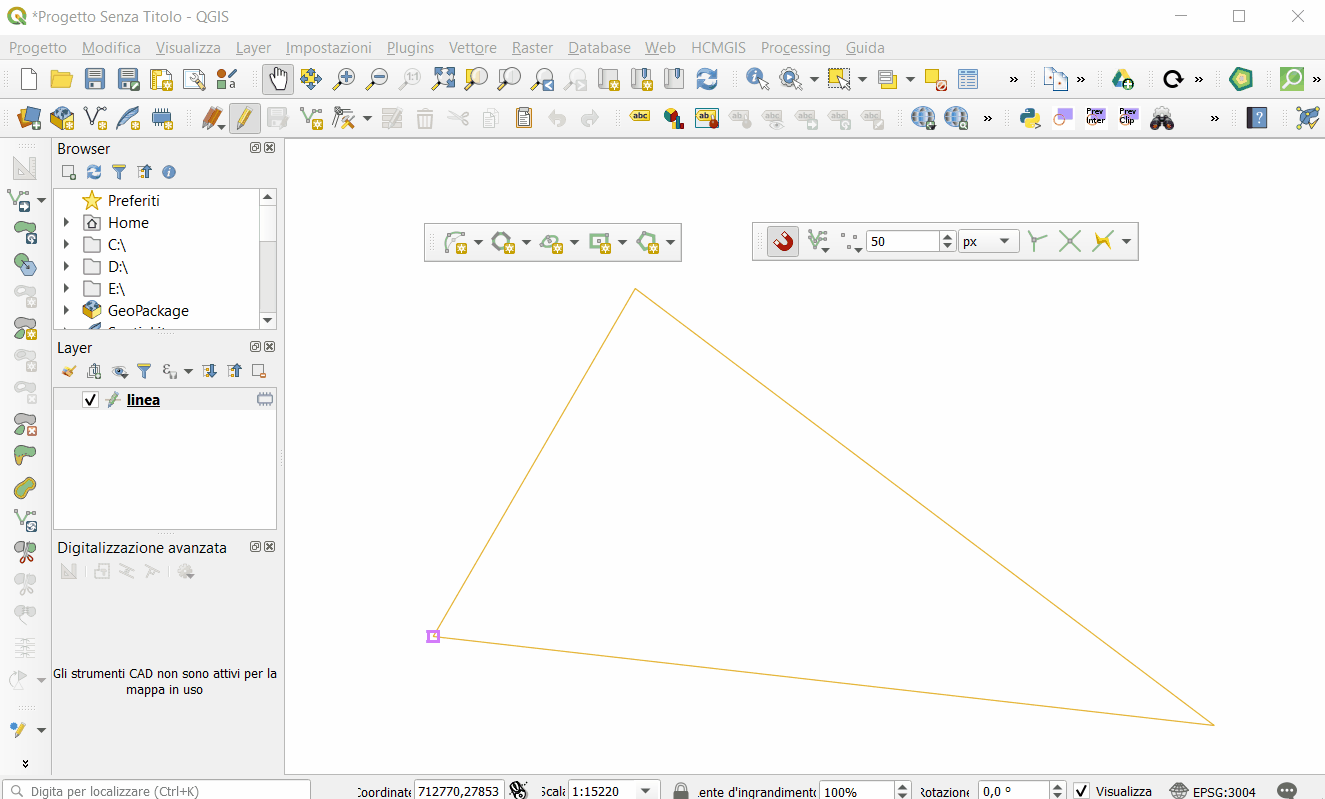Image resolution: width=1325 pixels, height=799 pixels.
Task: Refresh the map canvas
Action: tap(708, 78)
